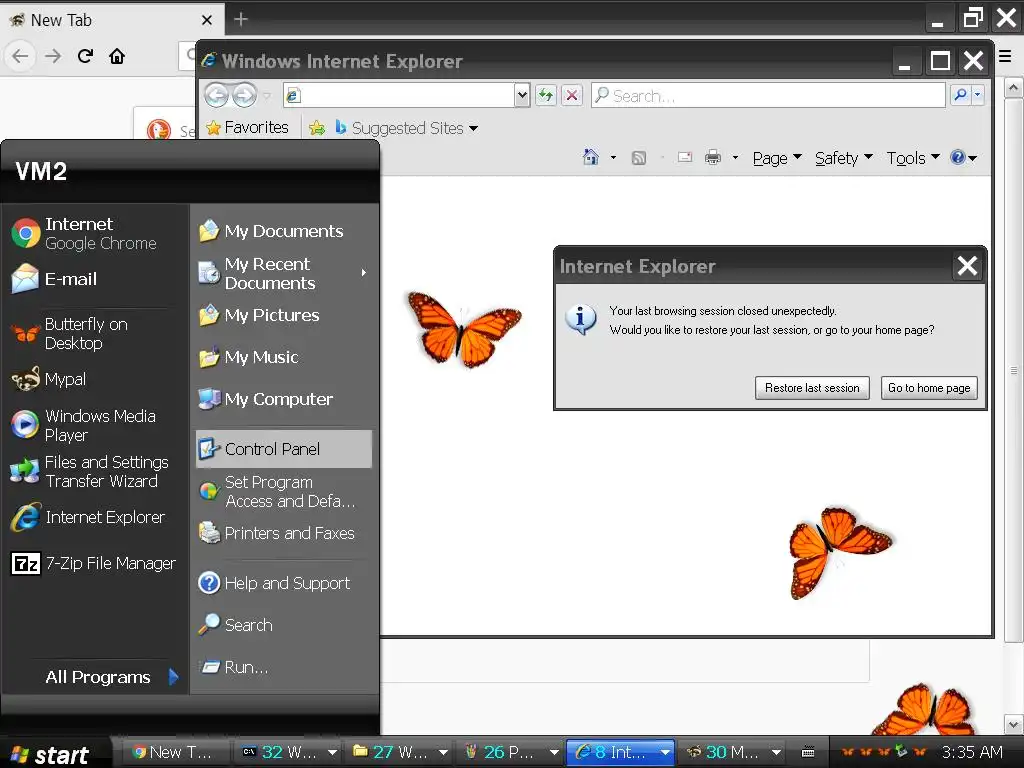This screenshot has height=768, width=1024.
Task: Click Chrome reload button
Action: tap(86, 56)
